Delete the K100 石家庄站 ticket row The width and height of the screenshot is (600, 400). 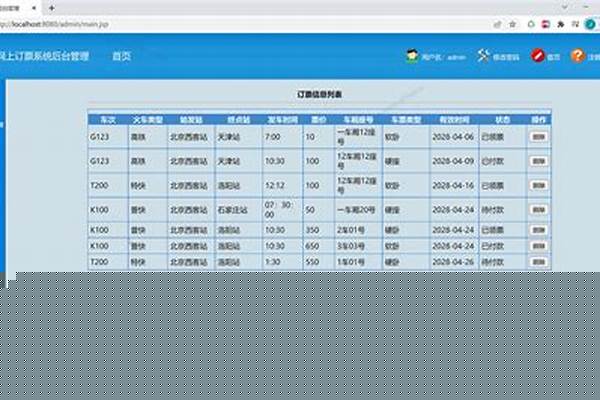click(x=539, y=210)
